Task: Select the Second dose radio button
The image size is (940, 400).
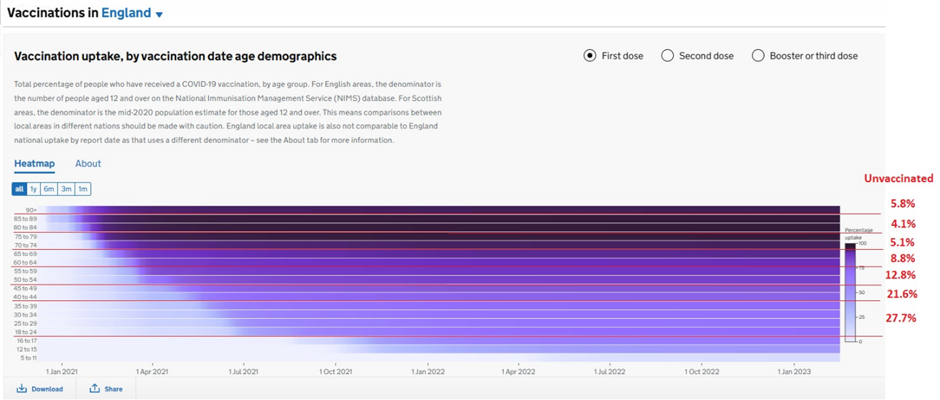Action: [667, 56]
